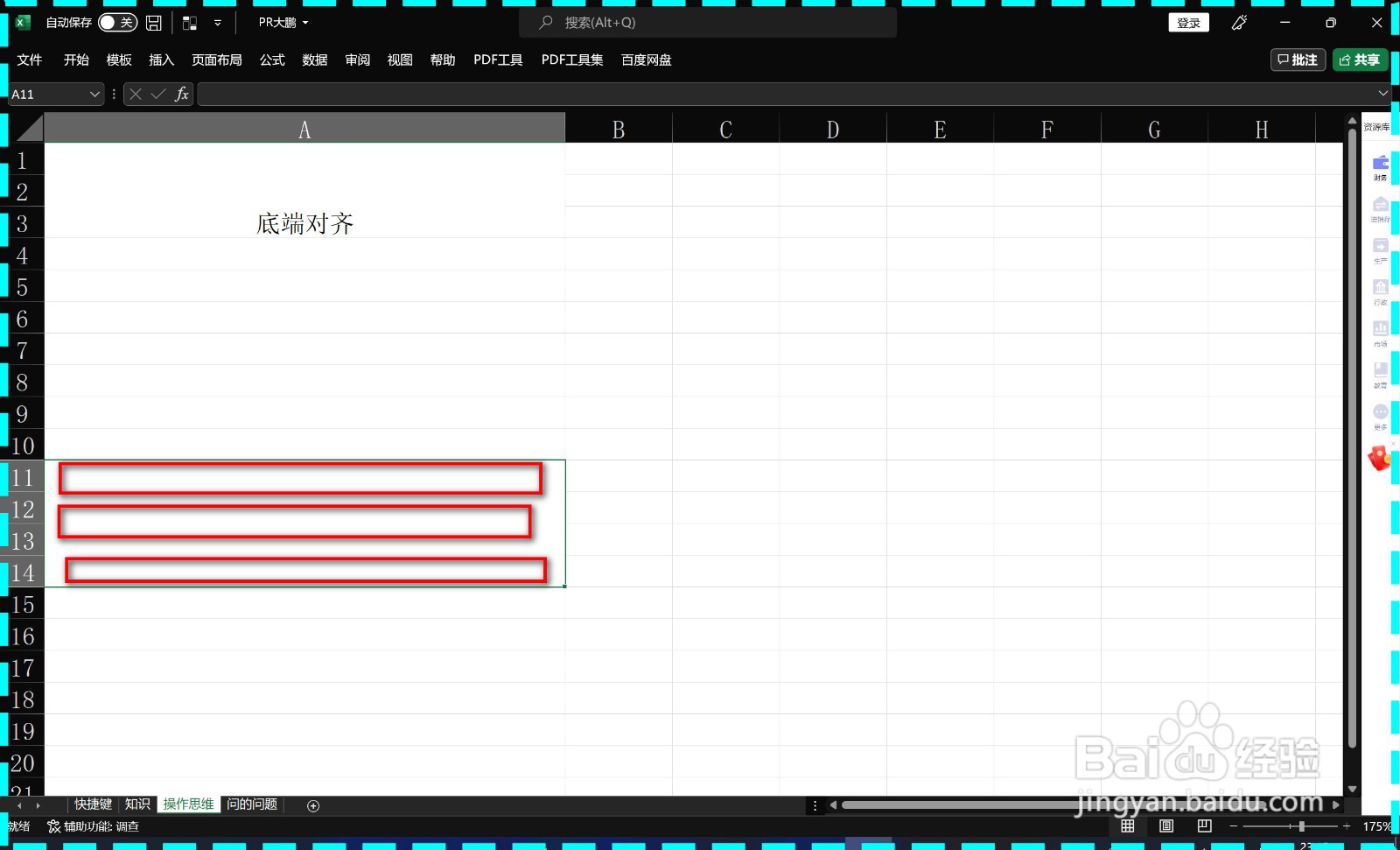Open the 百度网盘 tab
The height and width of the screenshot is (850, 1400).
coord(647,60)
